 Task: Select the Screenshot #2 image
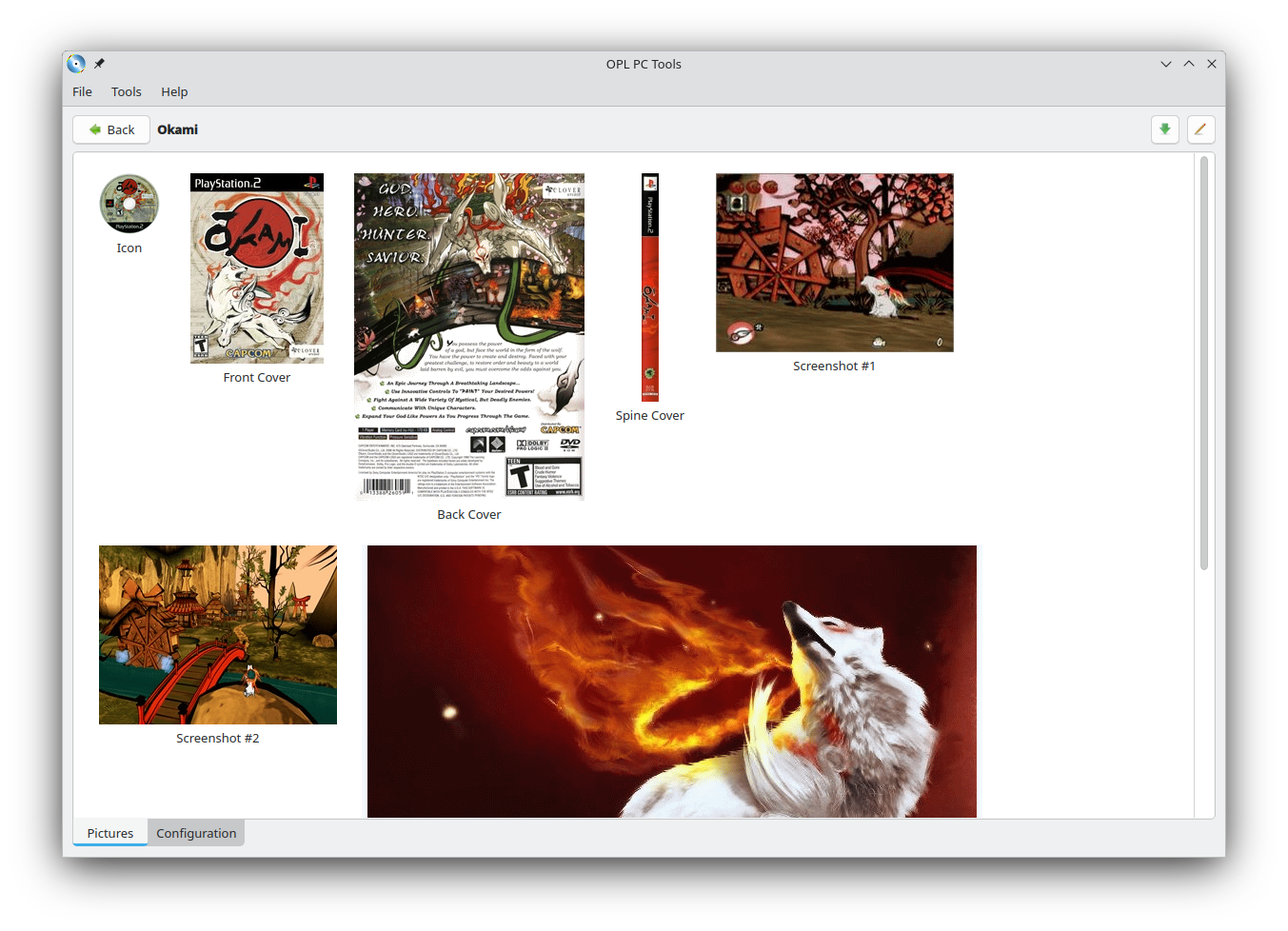pos(218,635)
